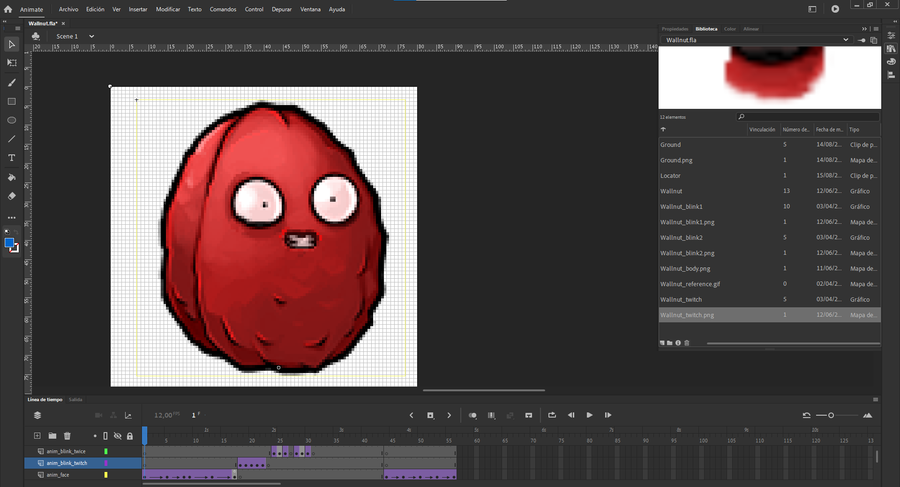Open the library panel options menu
Image resolution: width=900 pixels, height=487 pixels.
click(876, 29)
